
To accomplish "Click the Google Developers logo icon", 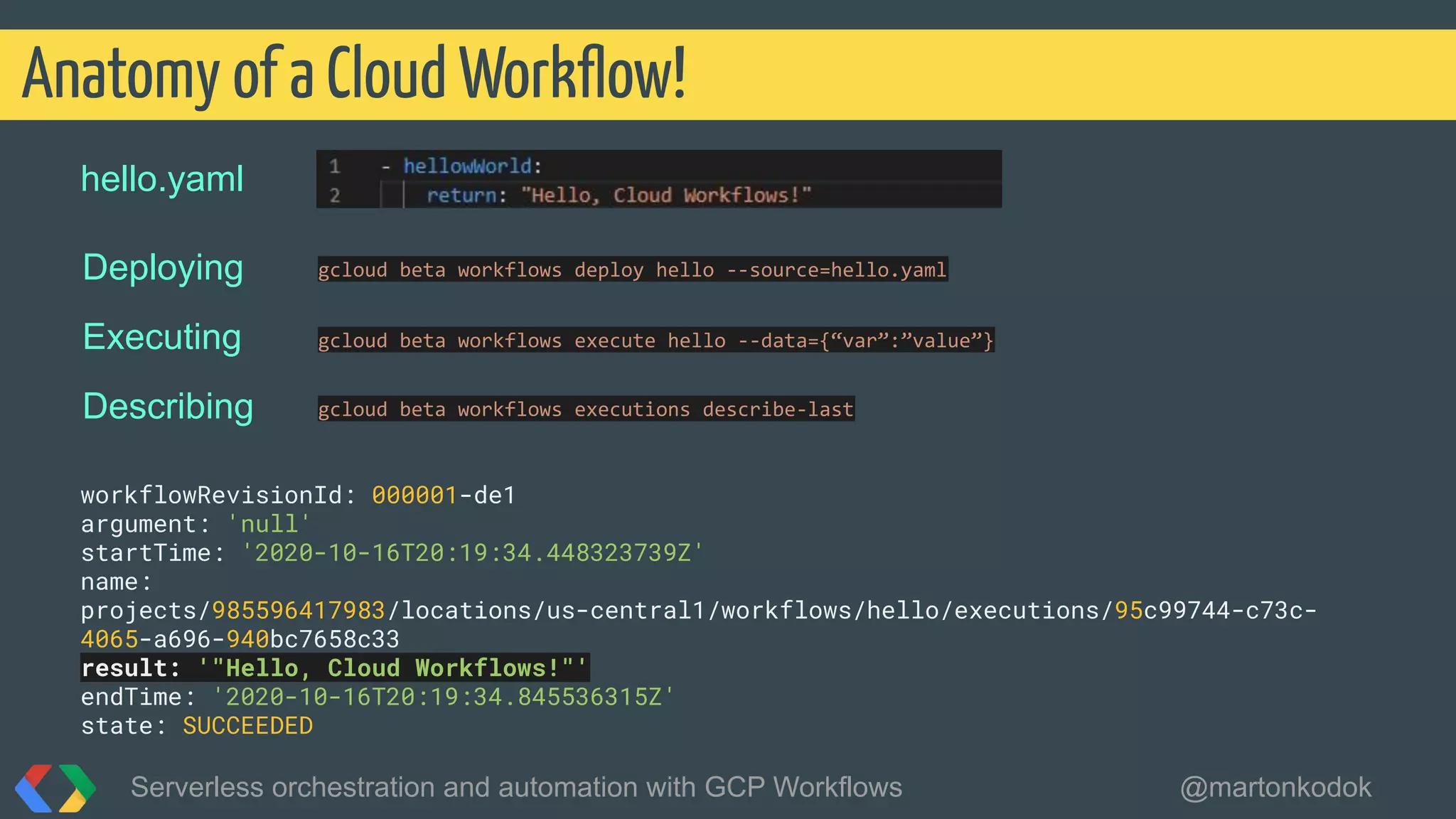I will (x=55, y=788).
